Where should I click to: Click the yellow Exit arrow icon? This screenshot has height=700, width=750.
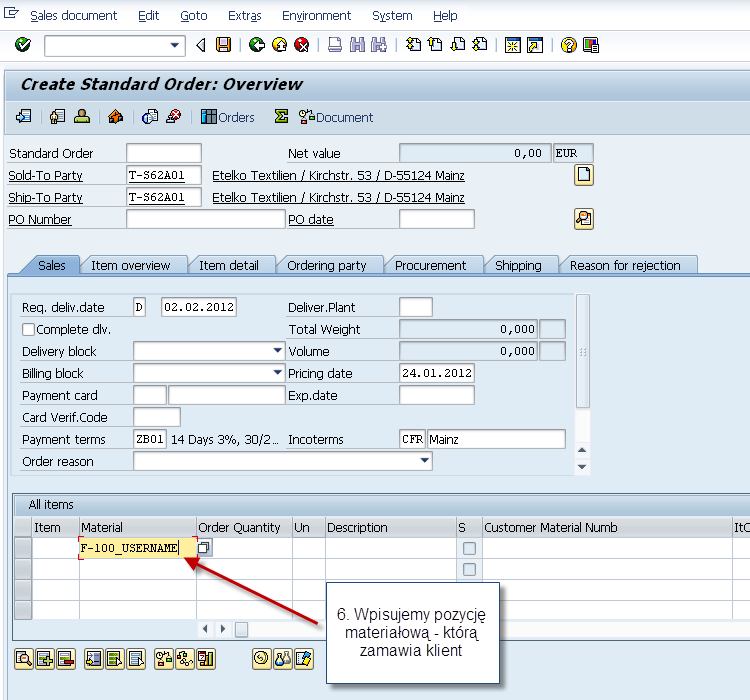coord(279,45)
